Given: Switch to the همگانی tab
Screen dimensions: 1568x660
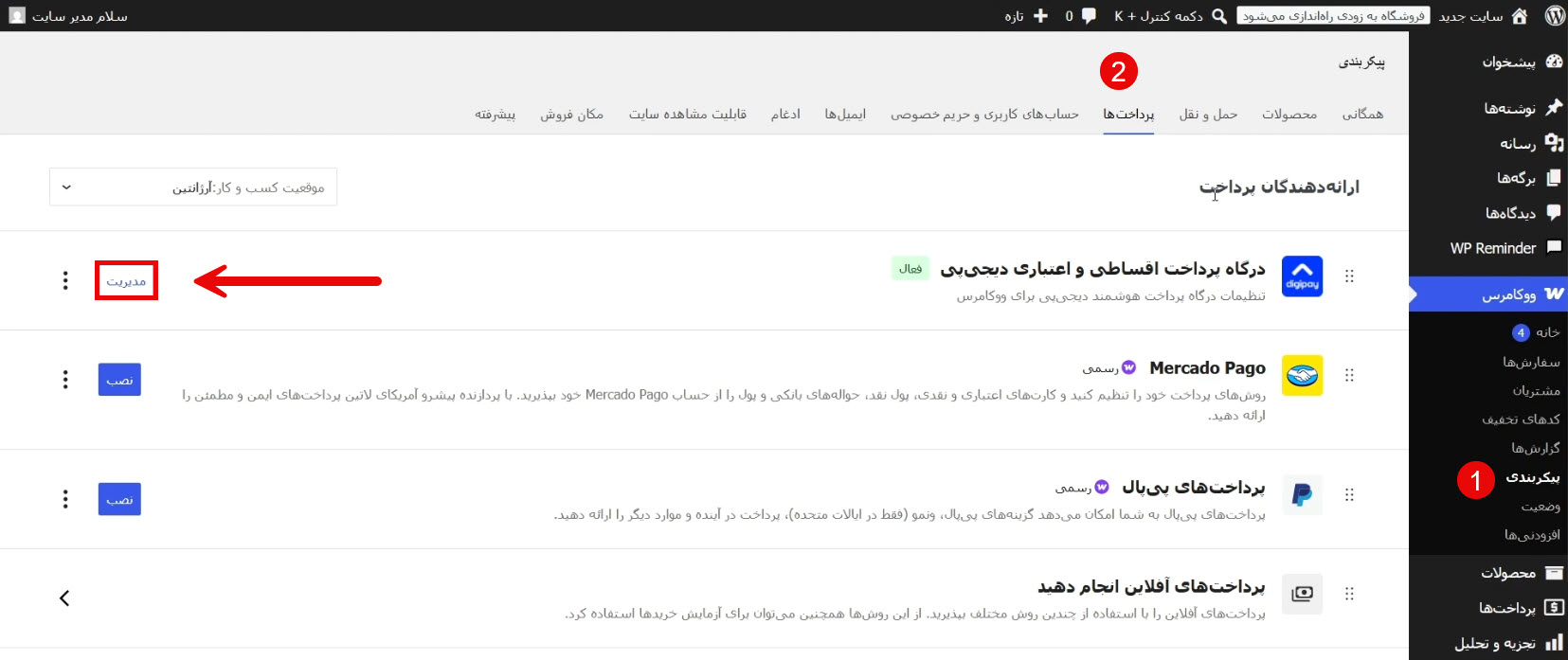Looking at the screenshot, I should [1362, 115].
